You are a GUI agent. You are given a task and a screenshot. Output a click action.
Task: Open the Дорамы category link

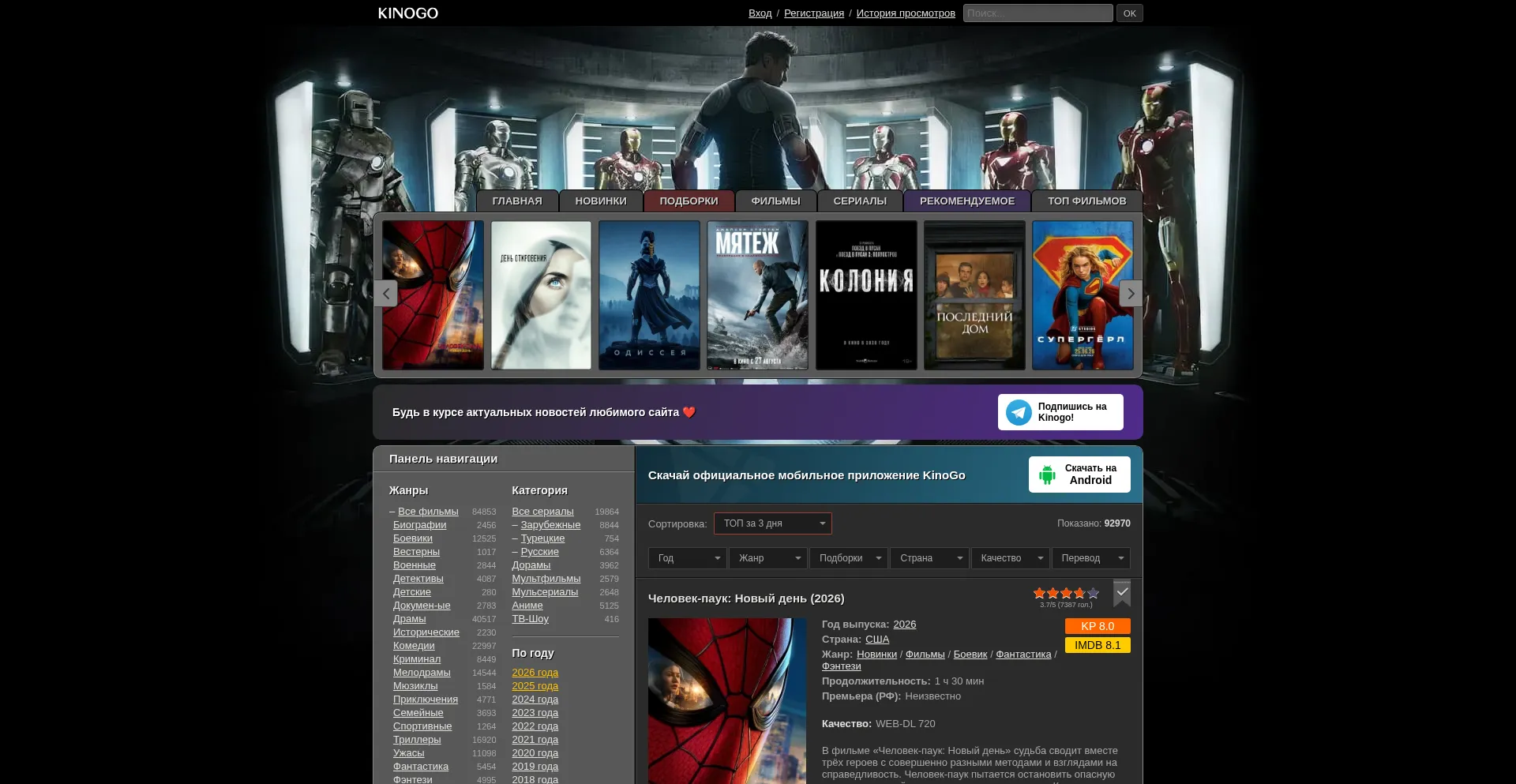(x=531, y=565)
